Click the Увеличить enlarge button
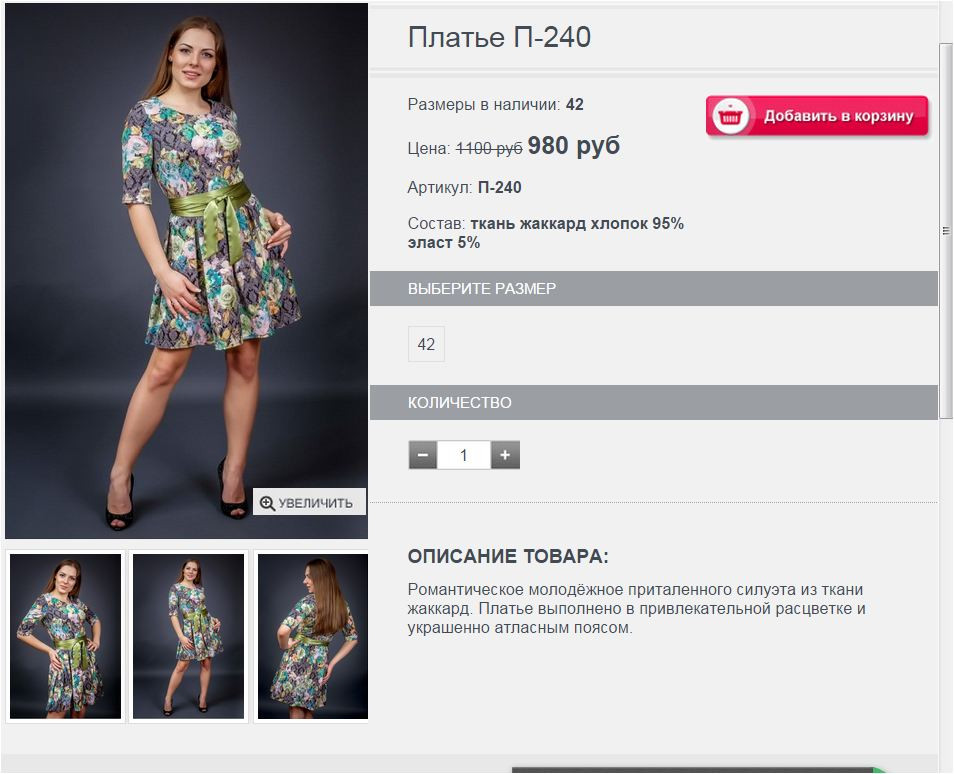 coord(309,503)
